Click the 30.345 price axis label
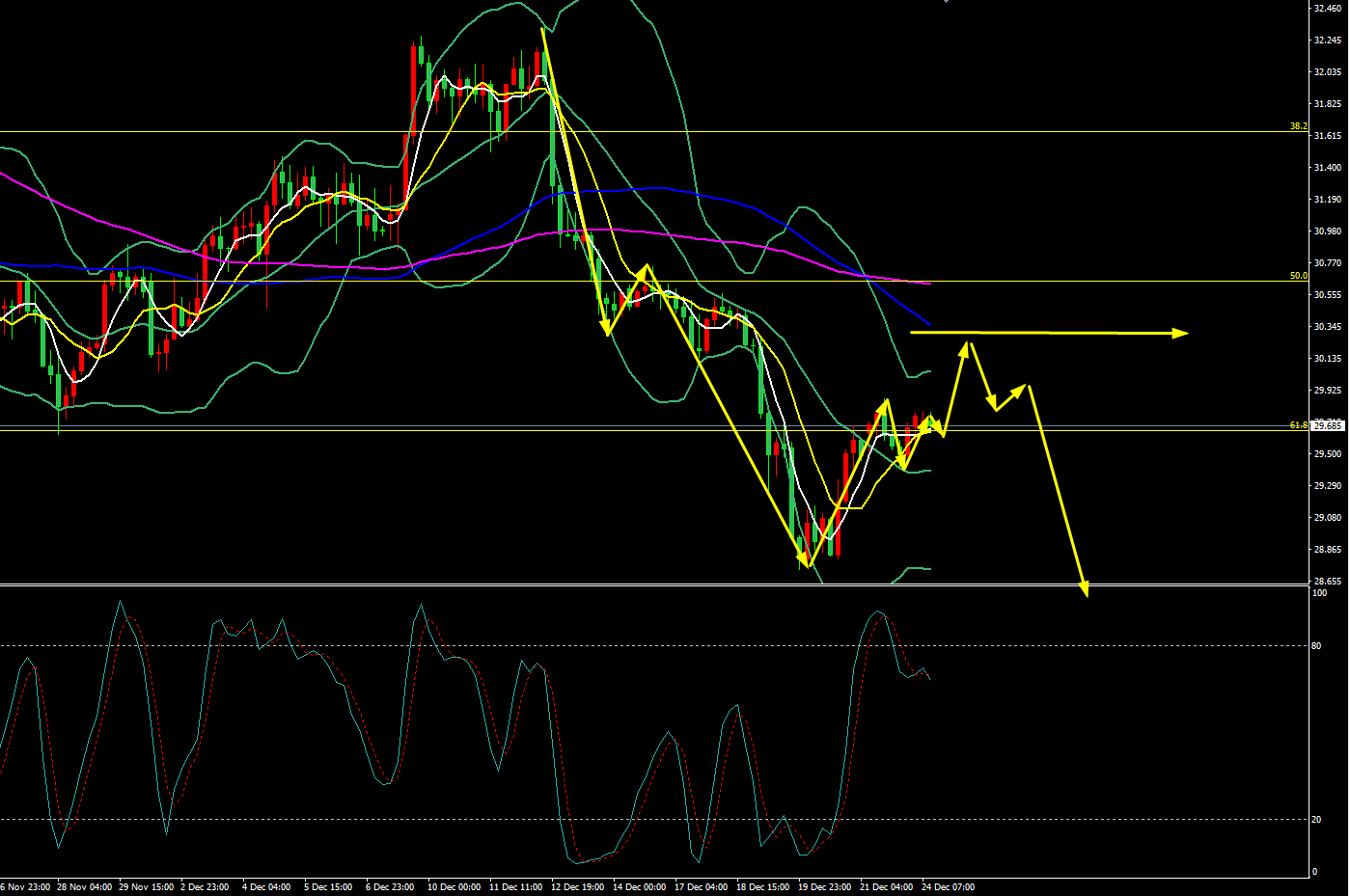The height and width of the screenshot is (896, 1350). click(1328, 327)
